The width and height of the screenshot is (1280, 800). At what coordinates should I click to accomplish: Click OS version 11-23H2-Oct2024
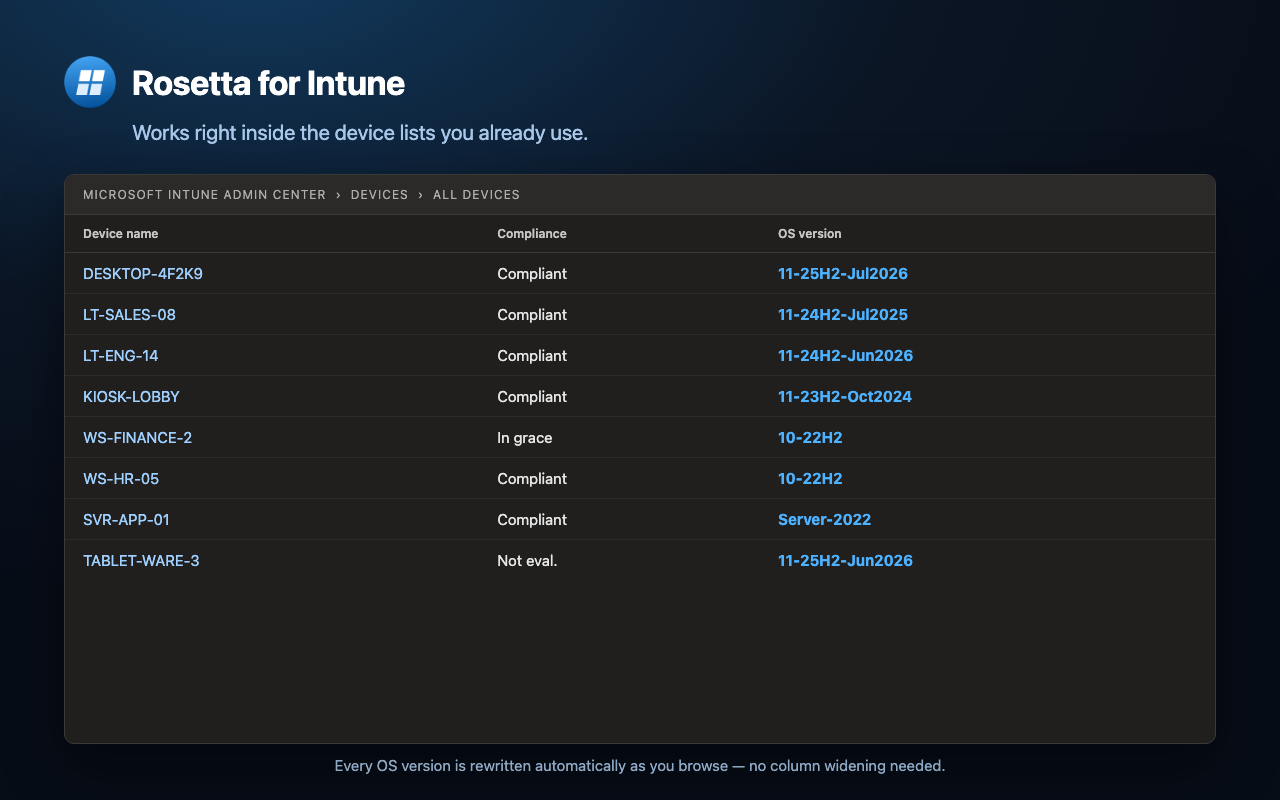click(845, 397)
